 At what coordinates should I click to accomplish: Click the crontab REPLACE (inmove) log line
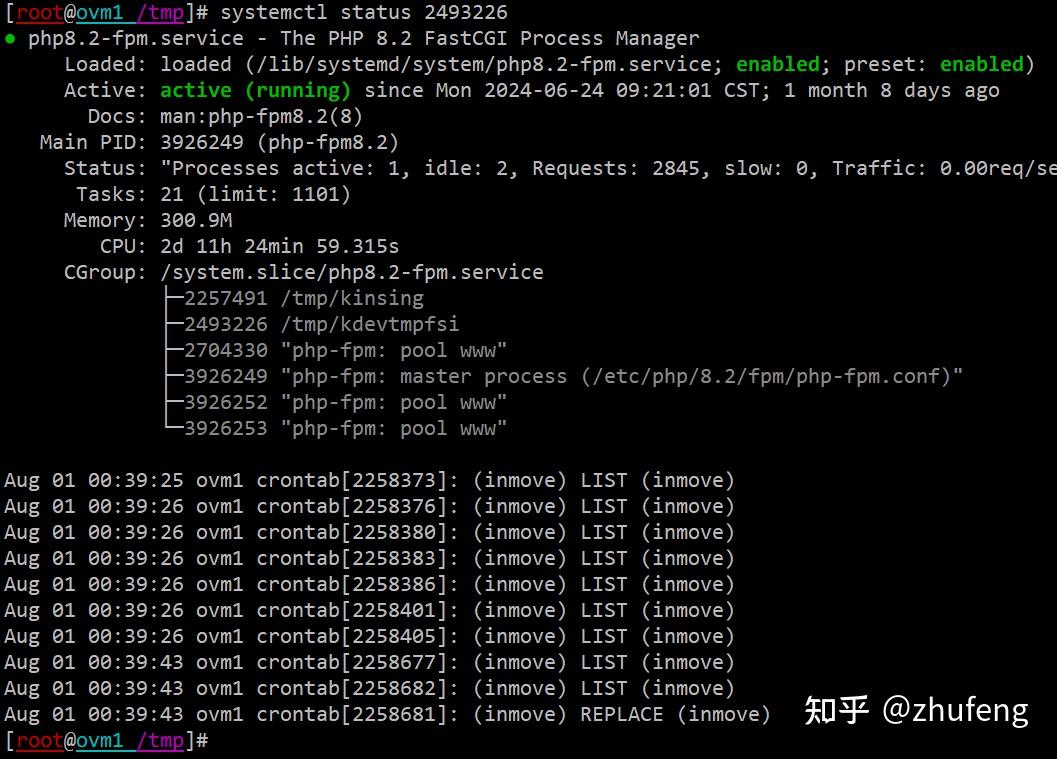coord(387,715)
